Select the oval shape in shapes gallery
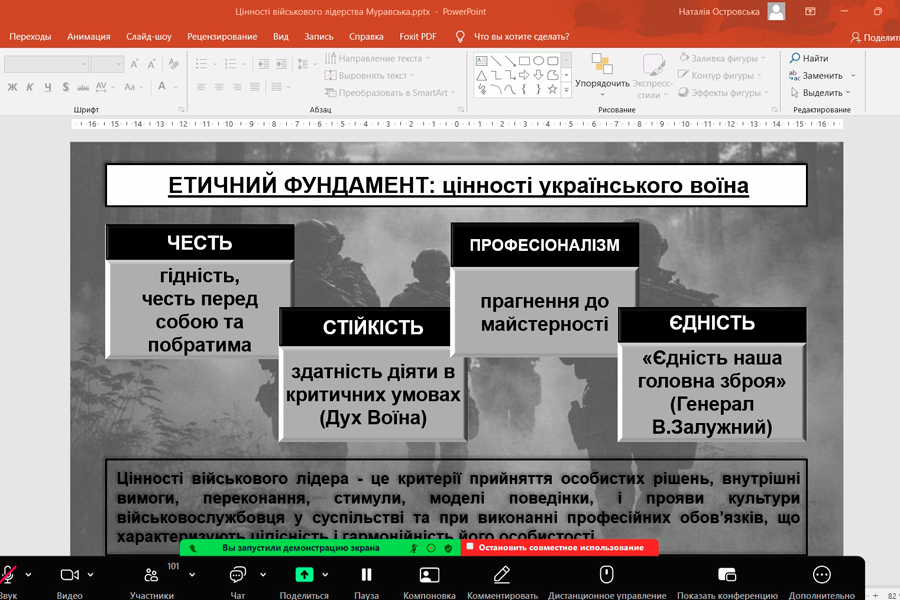Screen dimensions: 900x600 538,60
